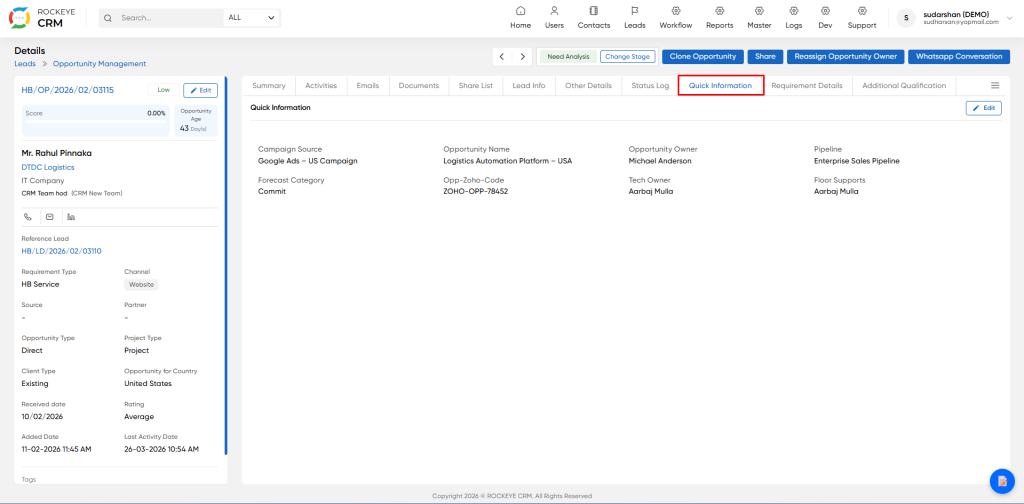Click Edit button beside the Low priority badge
The width and height of the screenshot is (1024, 504).
coord(200,90)
